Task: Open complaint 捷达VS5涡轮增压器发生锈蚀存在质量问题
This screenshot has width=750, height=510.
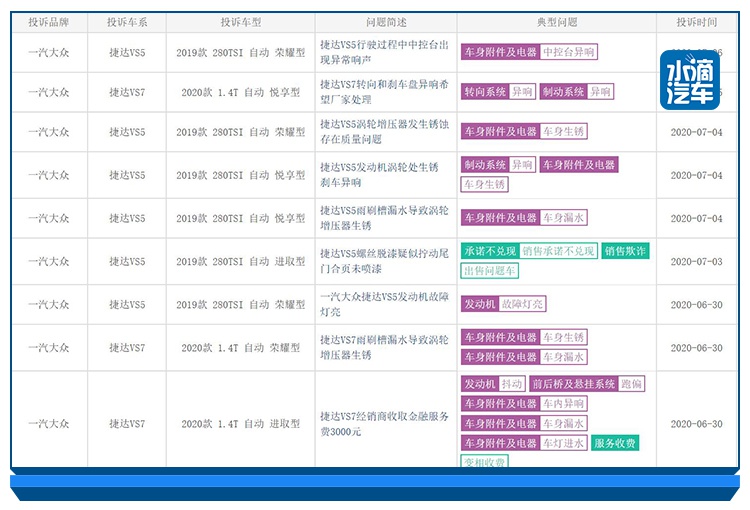Action: [x=385, y=132]
